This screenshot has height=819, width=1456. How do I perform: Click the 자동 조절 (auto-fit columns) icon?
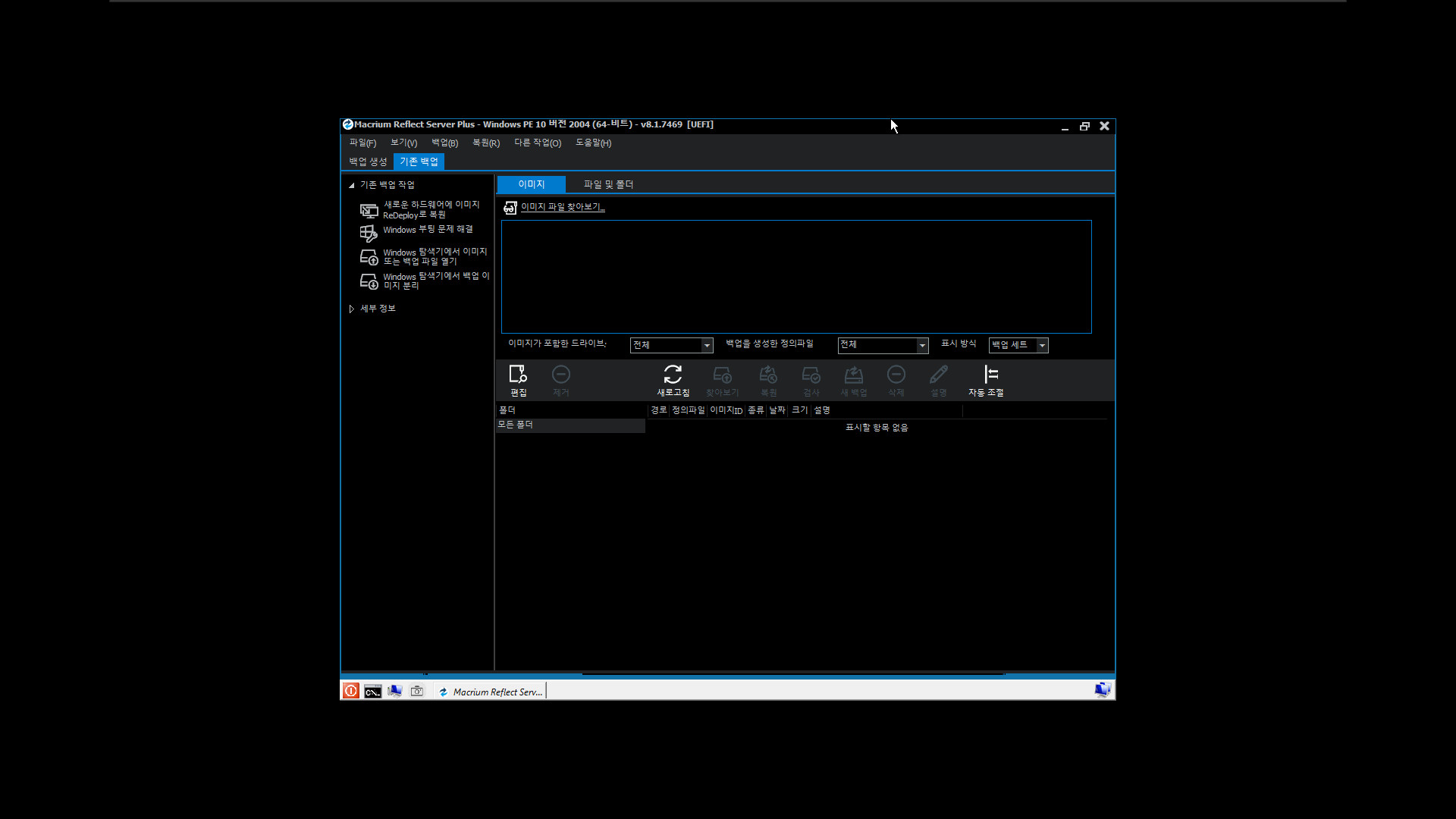[x=990, y=375]
